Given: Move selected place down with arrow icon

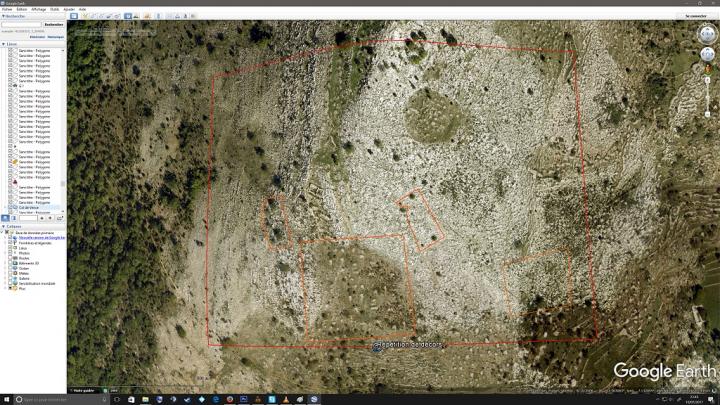Looking at the screenshot, I should pos(50,218).
